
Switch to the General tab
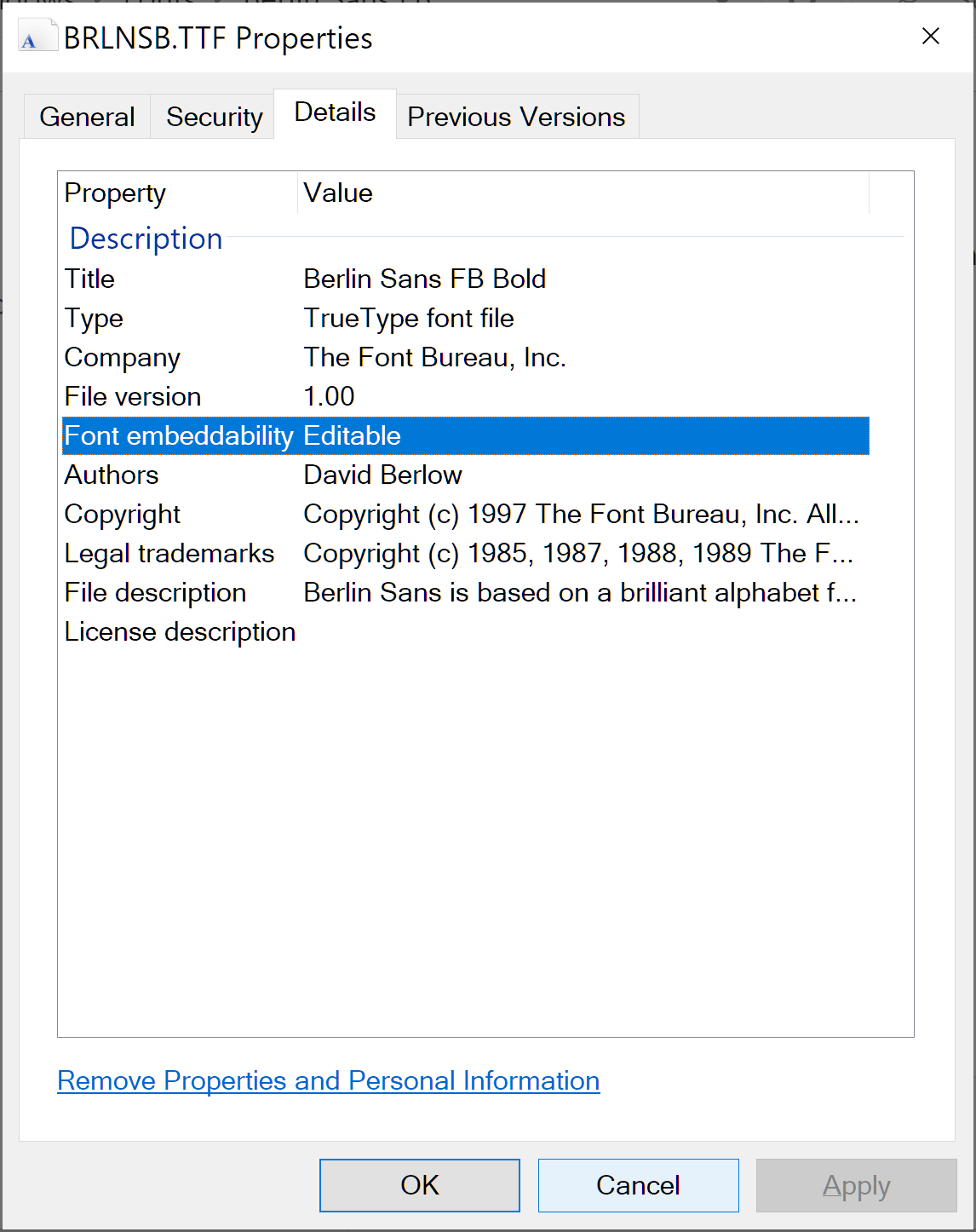tap(86, 116)
